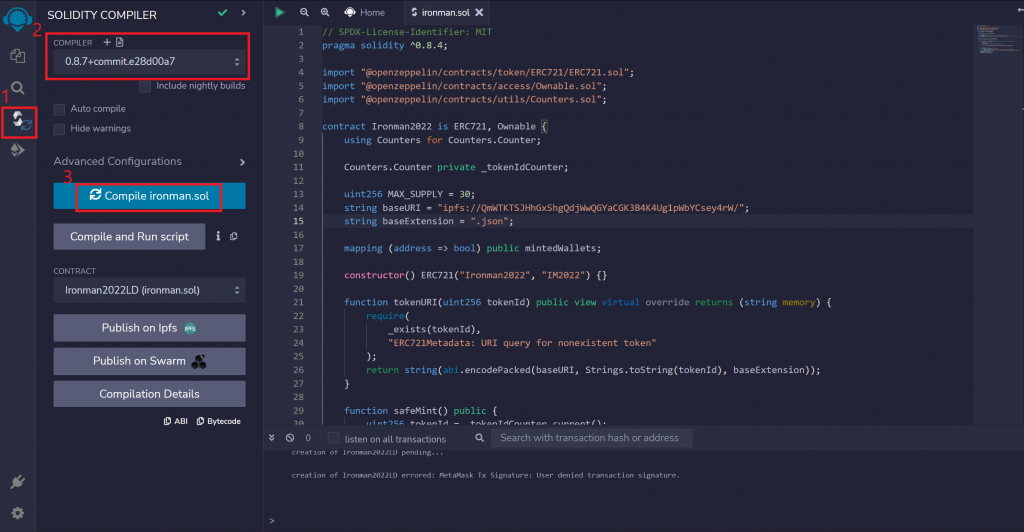1024x532 pixels.
Task: Click Publish on Ipfs button
Action: [x=150, y=328]
